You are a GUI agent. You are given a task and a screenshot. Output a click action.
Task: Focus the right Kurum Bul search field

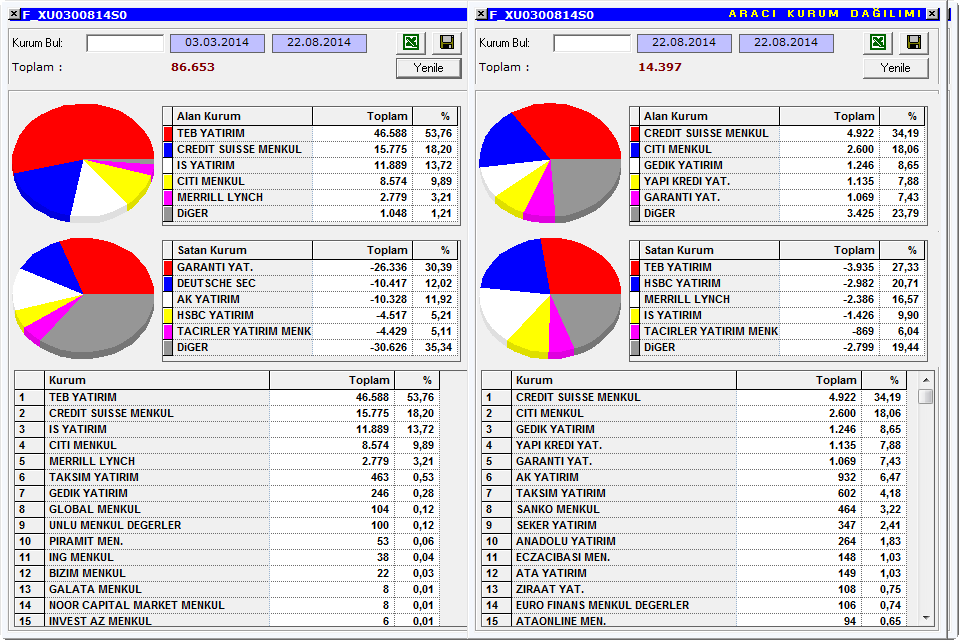592,43
